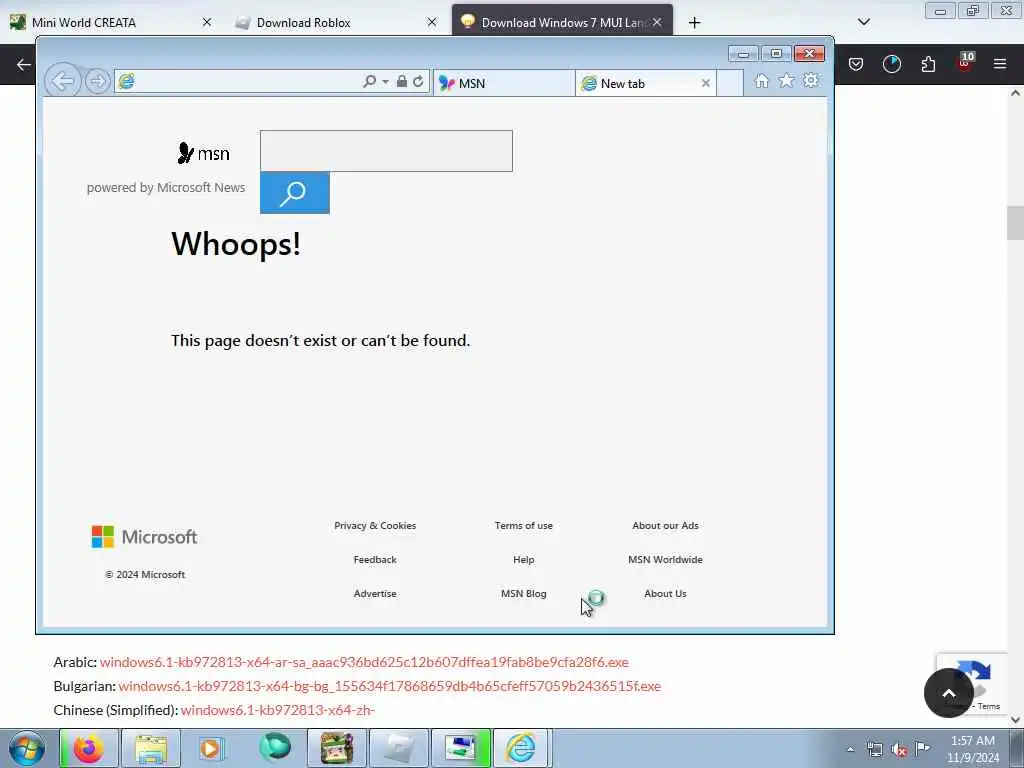Open Help footer link
The width and height of the screenshot is (1024, 768).
click(524, 560)
